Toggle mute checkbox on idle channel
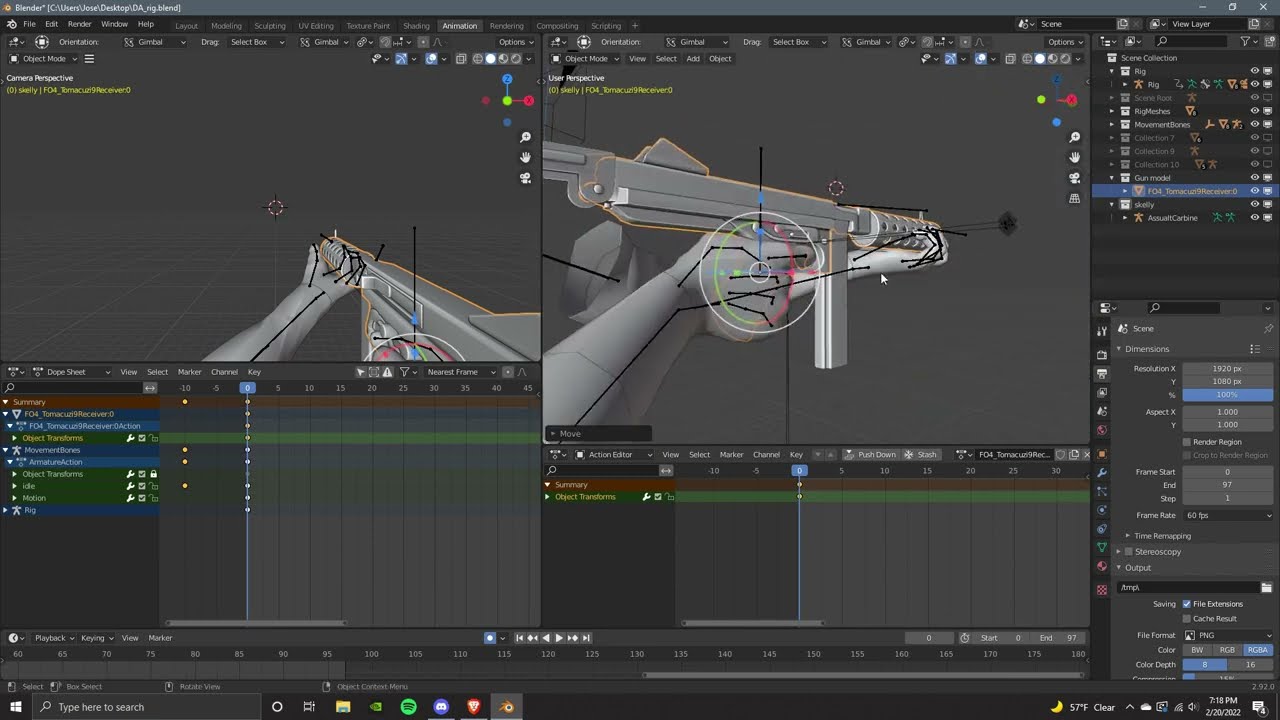 [x=142, y=486]
